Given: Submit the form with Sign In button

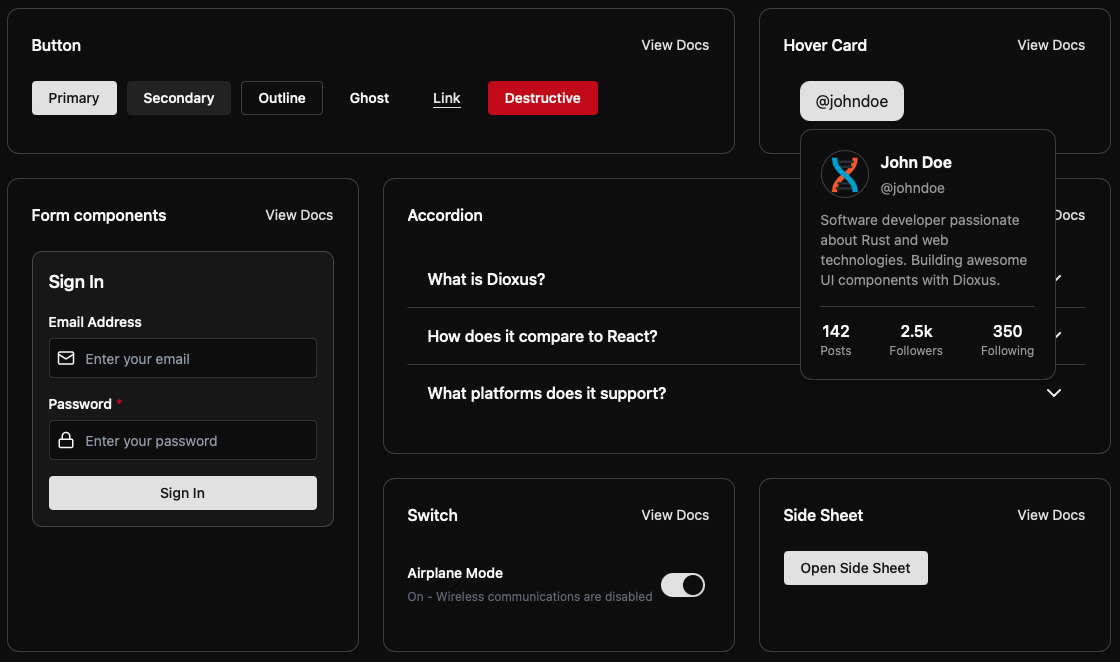Looking at the screenshot, I should pos(183,493).
